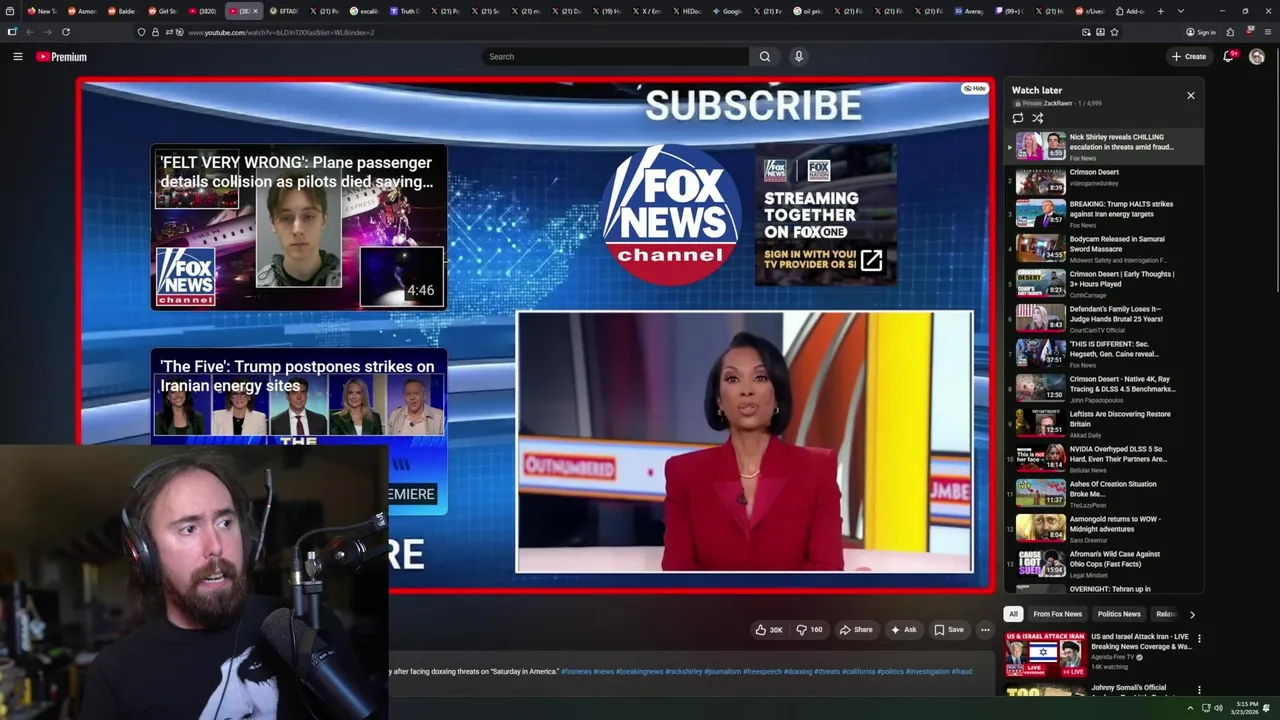Open a new browser tab with plus

(x=1160, y=11)
